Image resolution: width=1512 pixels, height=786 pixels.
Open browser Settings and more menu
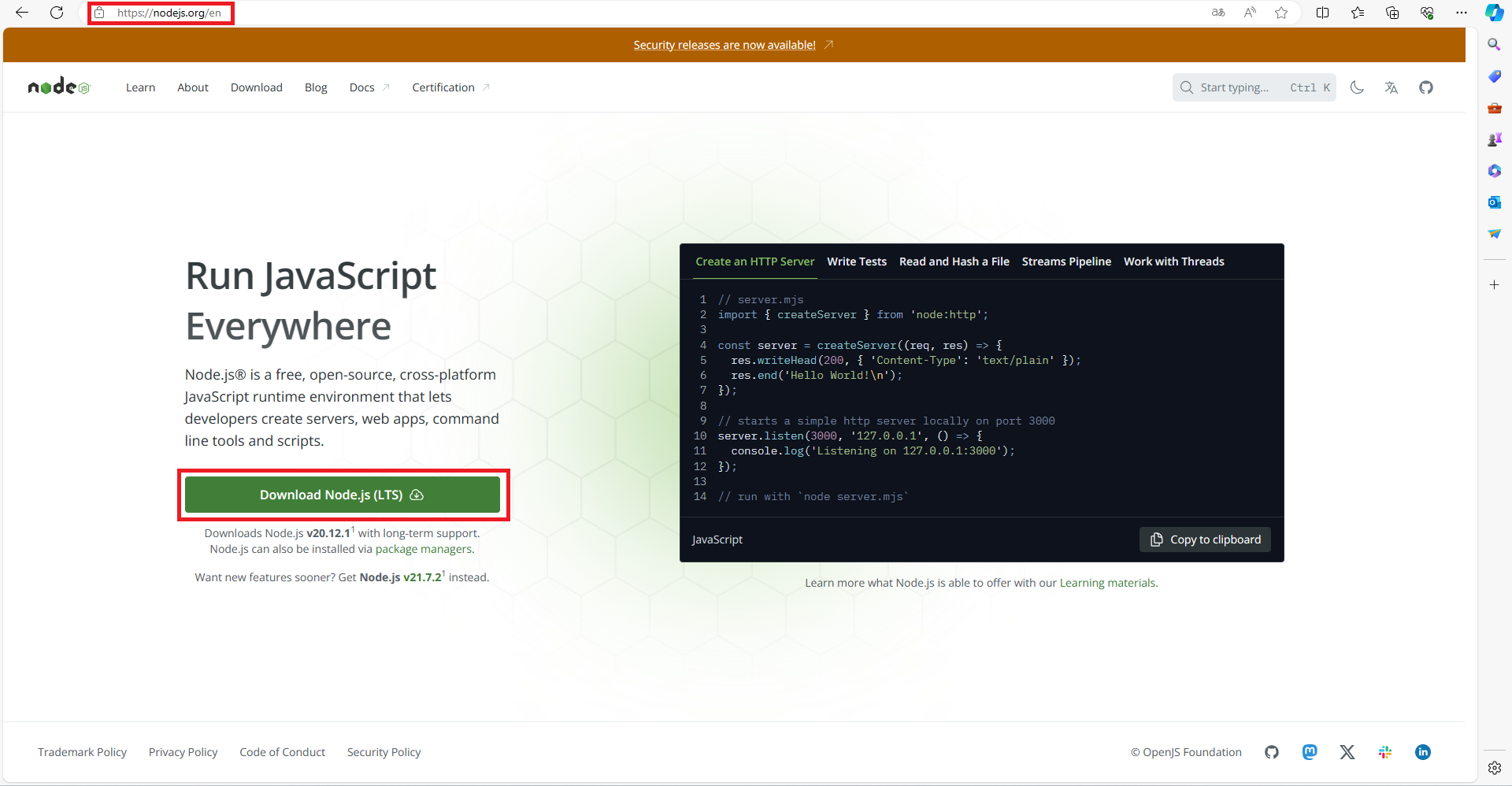coord(1462,13)
